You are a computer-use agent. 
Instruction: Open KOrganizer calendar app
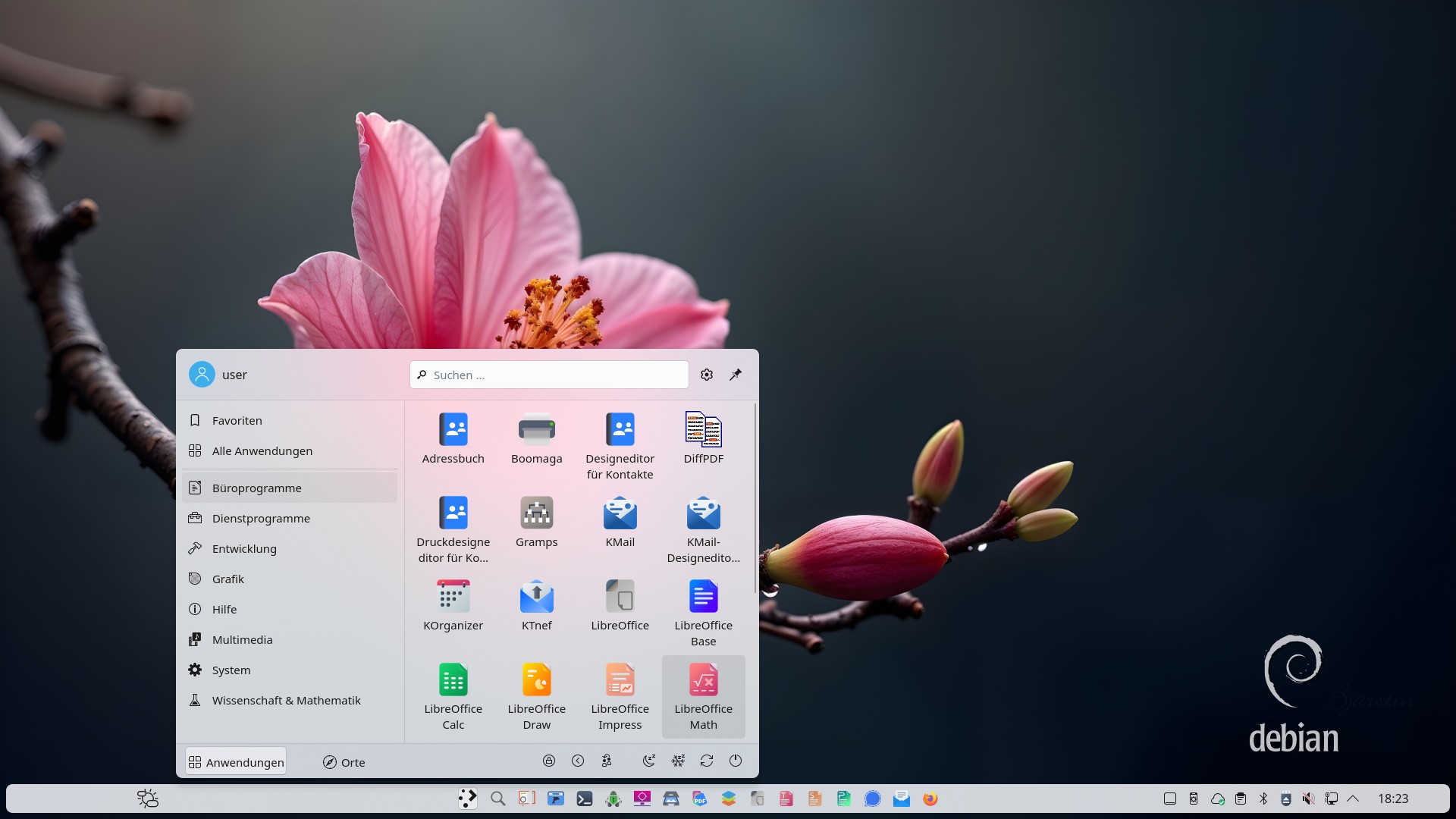(453, 613)
